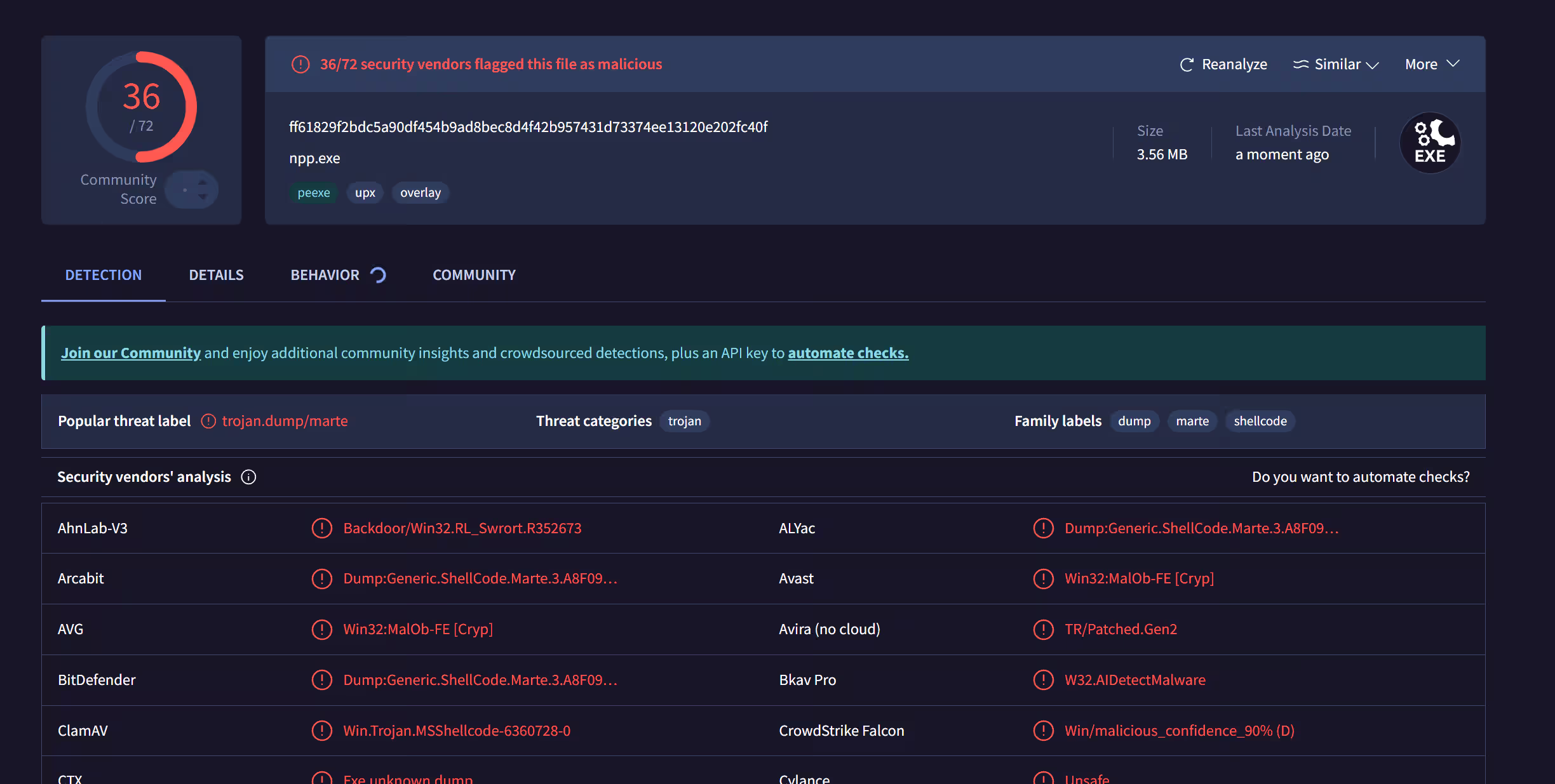Go to the COMMUNITY tab
The width and height of the screenshot is (1555, 784).
pyautogui.click(x=474, y=276)
